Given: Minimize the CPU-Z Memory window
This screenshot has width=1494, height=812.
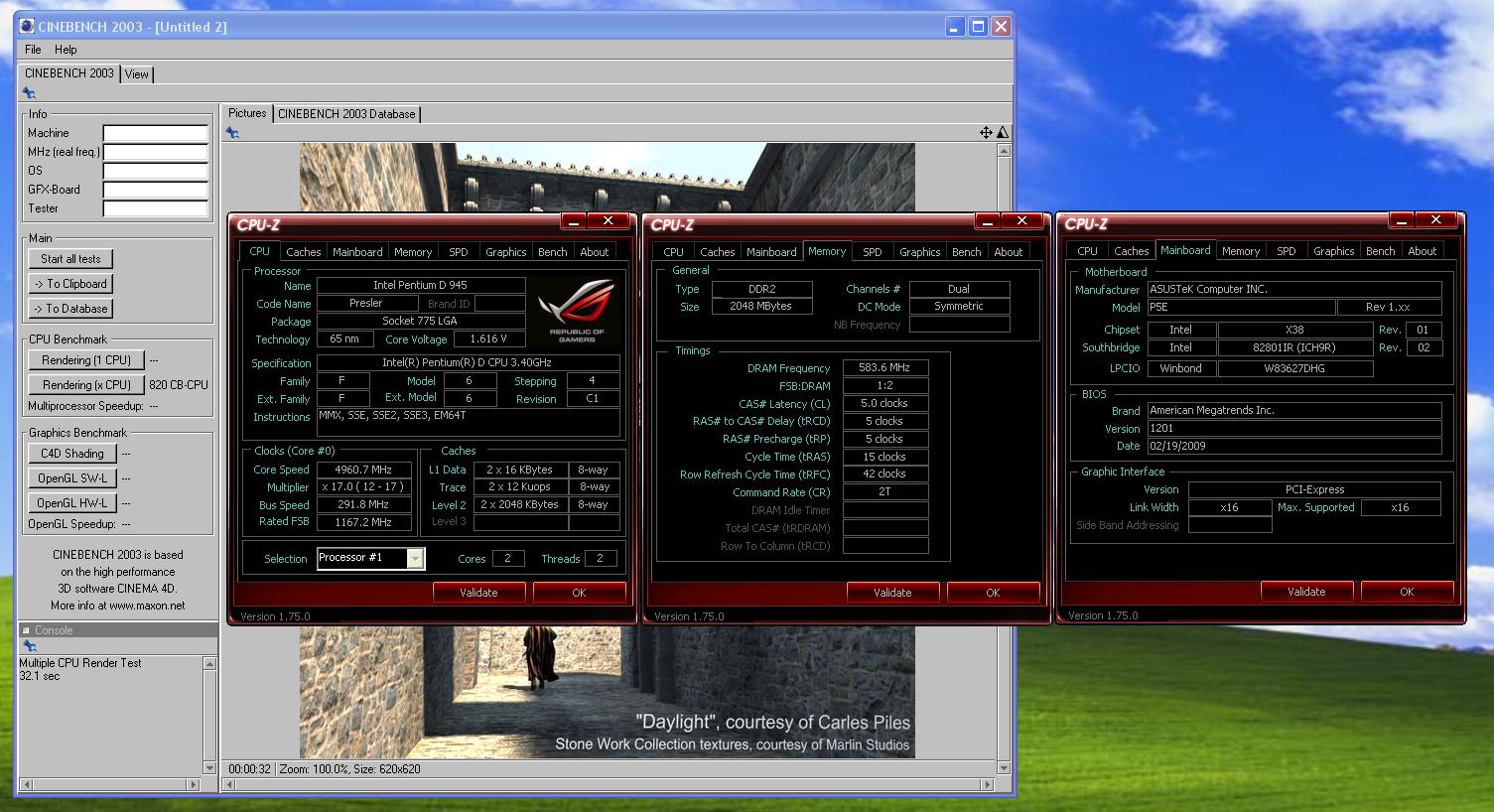Looking at the screenshot, I should click(988, 220).
